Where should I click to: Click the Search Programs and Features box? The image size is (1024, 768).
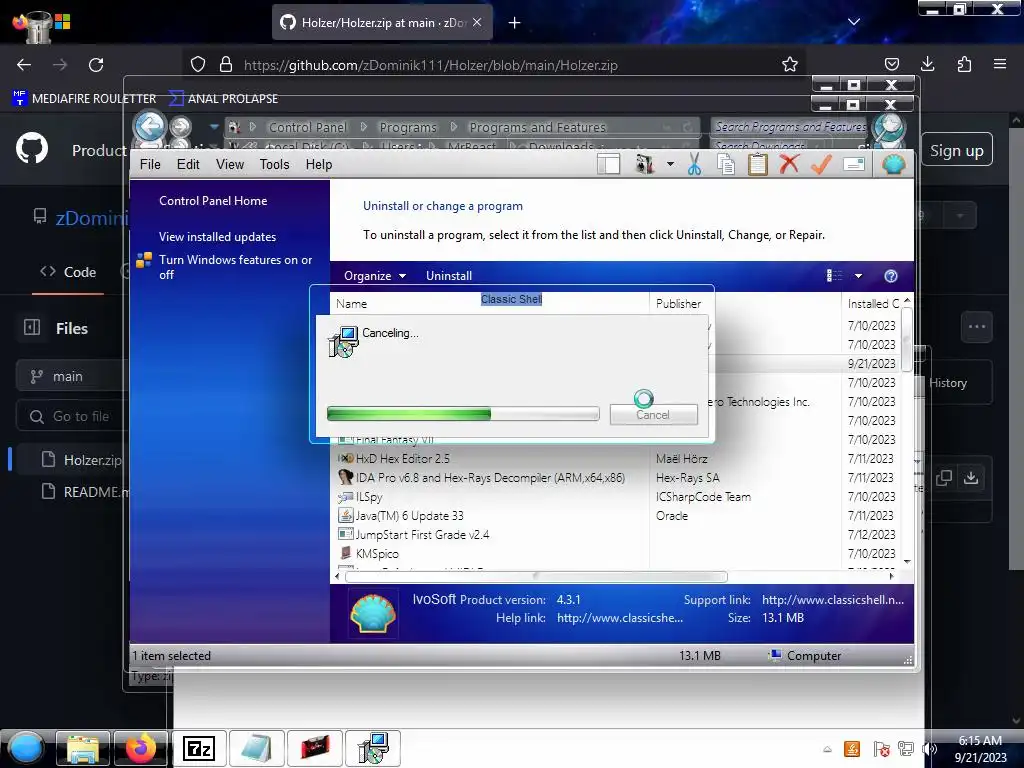[790, 127]
